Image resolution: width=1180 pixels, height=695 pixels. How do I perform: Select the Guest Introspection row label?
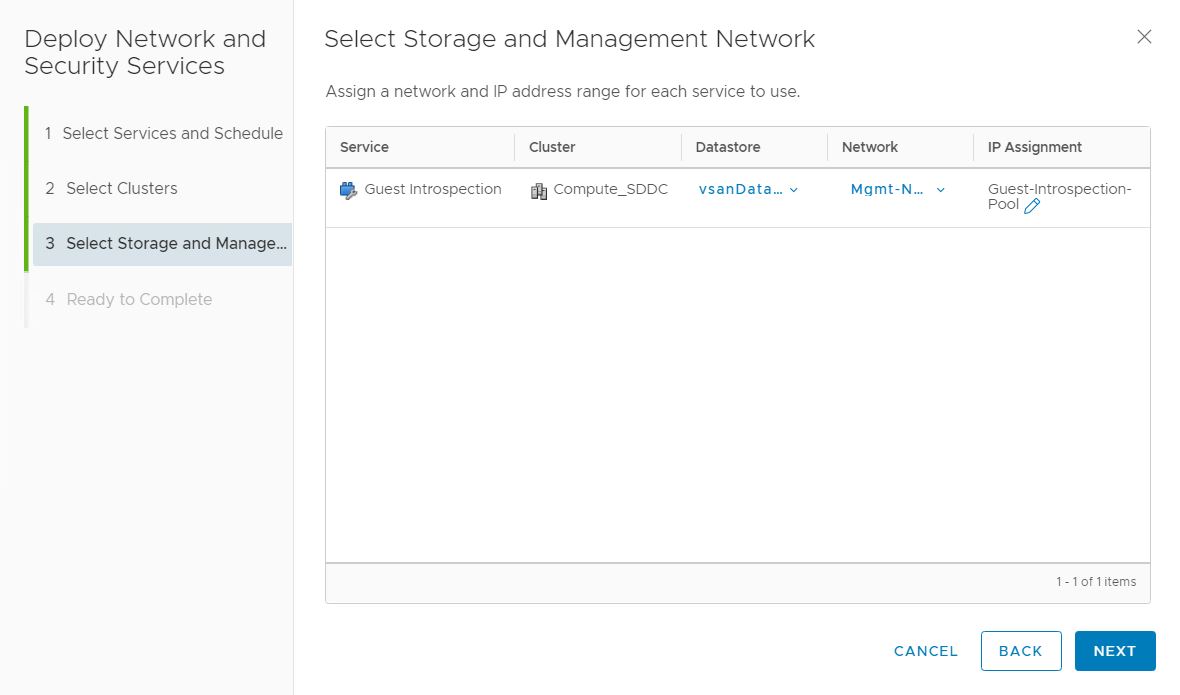tap(432, 189)
